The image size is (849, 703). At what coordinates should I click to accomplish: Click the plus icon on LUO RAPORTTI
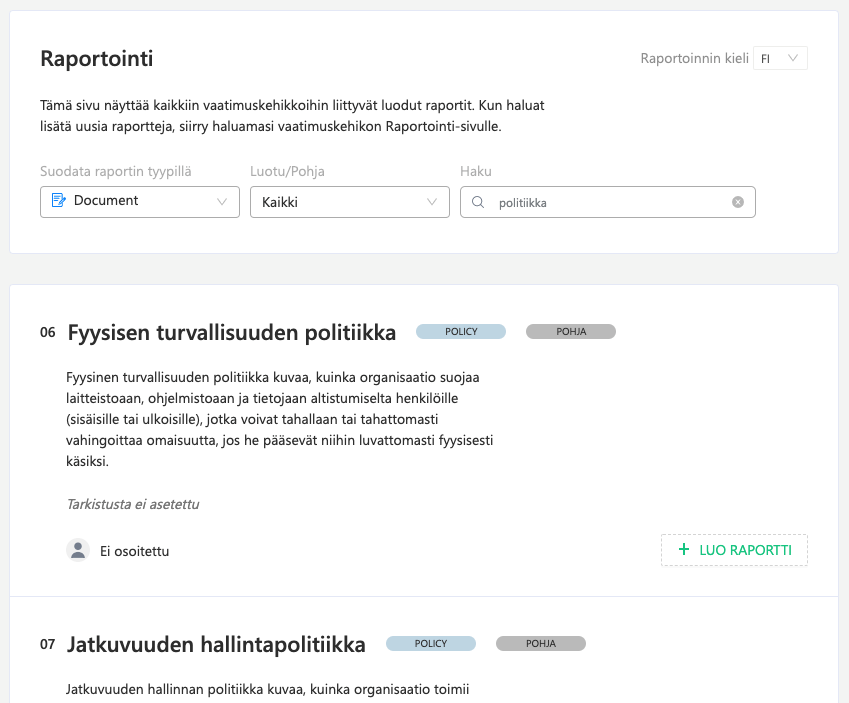point(684,550)
